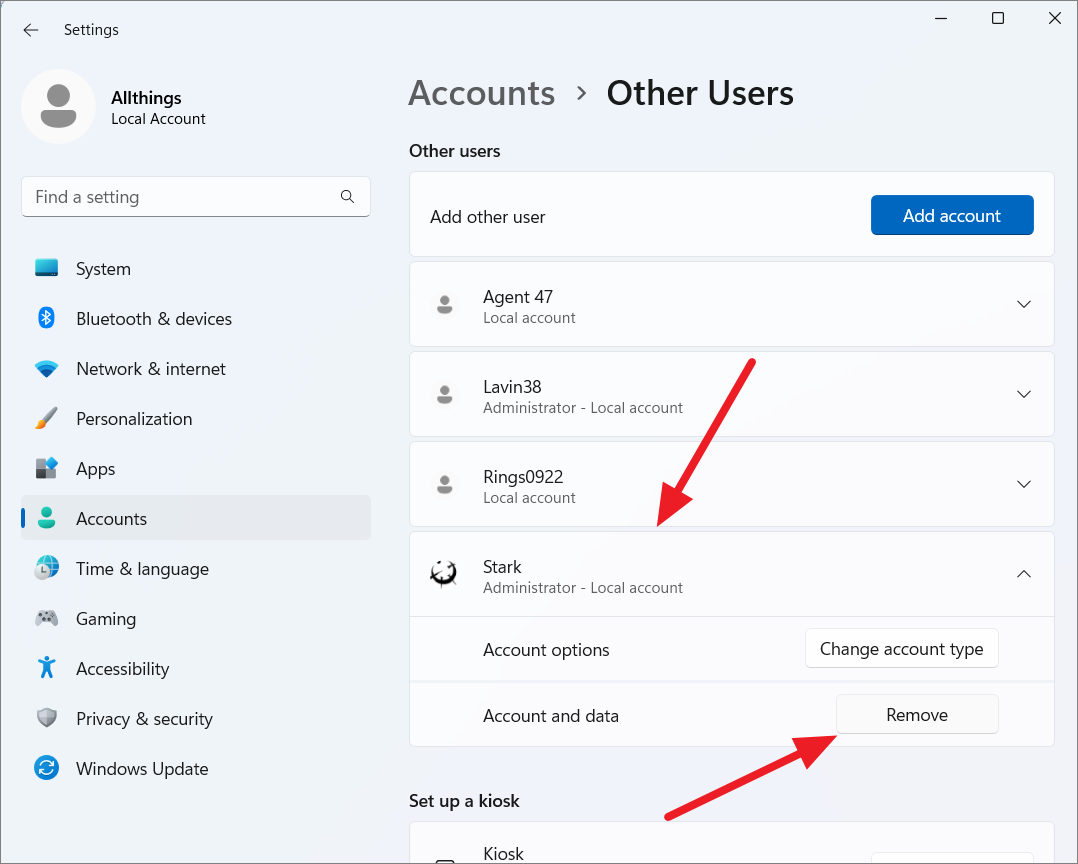
Task: Collapse the Stark account details
Action: coord(1023,574)
